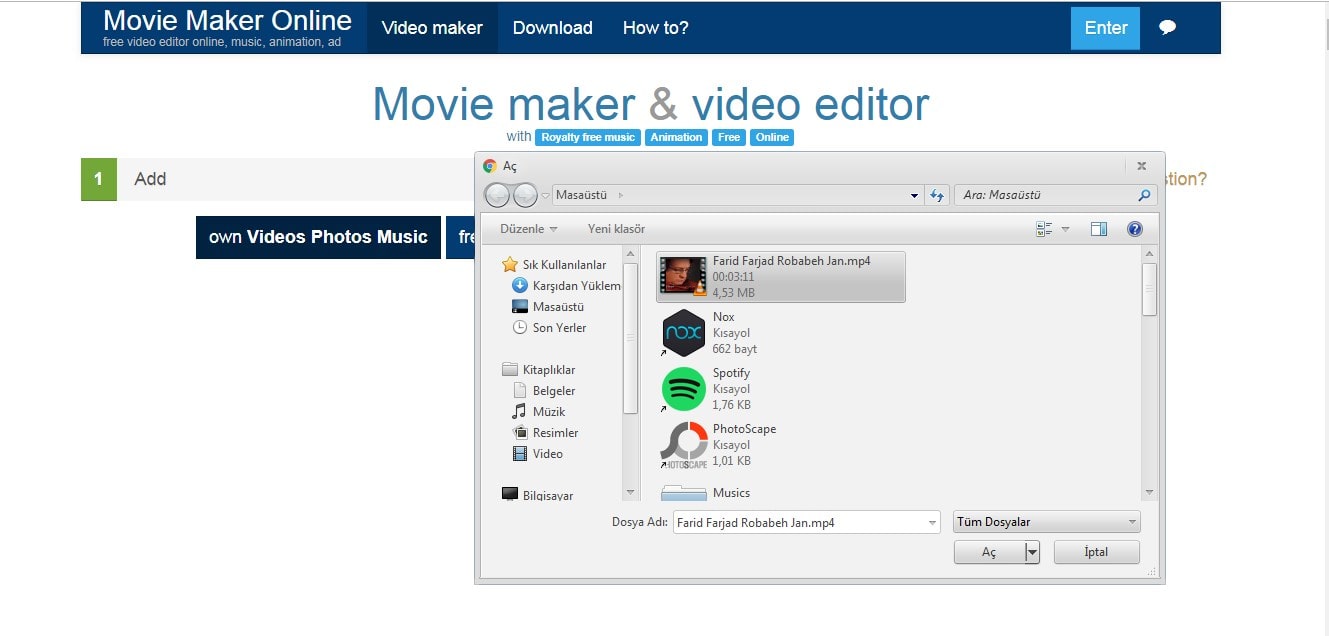Click the Masaüstü breadcrumb arrow
The height and width of the screenshot is (636, 1329).
coord(620,195)
